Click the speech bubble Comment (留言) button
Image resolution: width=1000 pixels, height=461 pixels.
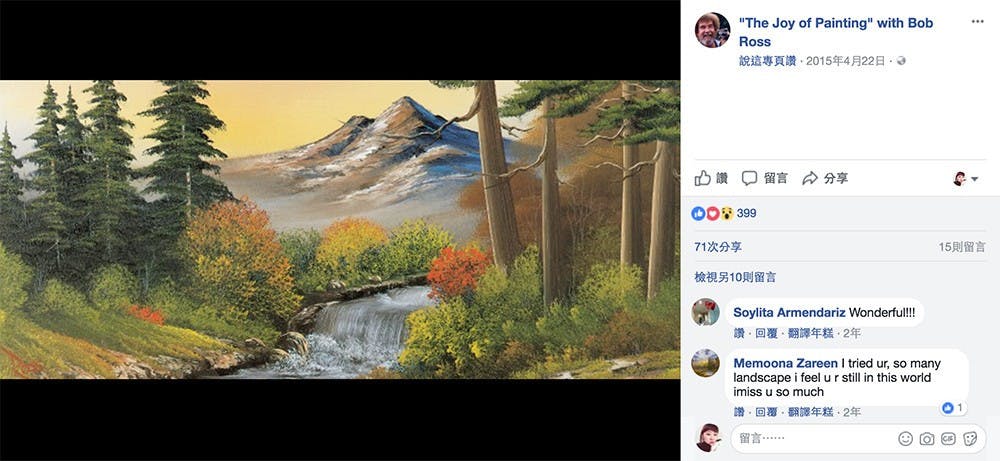pos(765,178)
